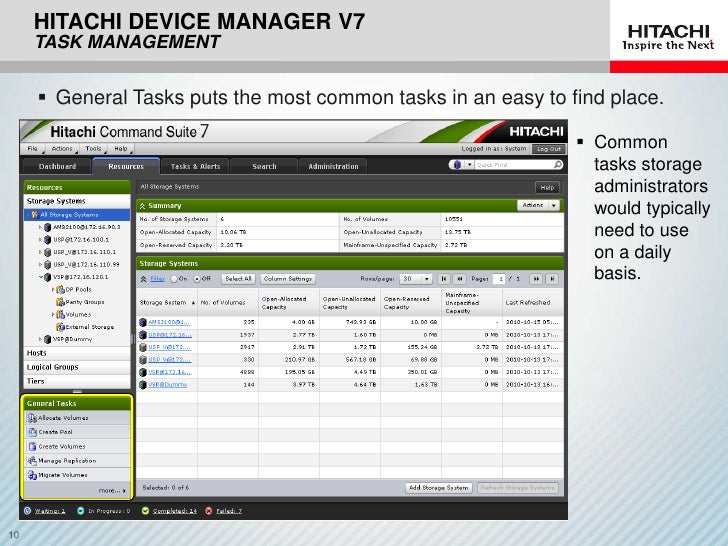Open the Logical Groups section
Image resolution: width=728 pixels, height=546 pixels.
pos(77,367)
